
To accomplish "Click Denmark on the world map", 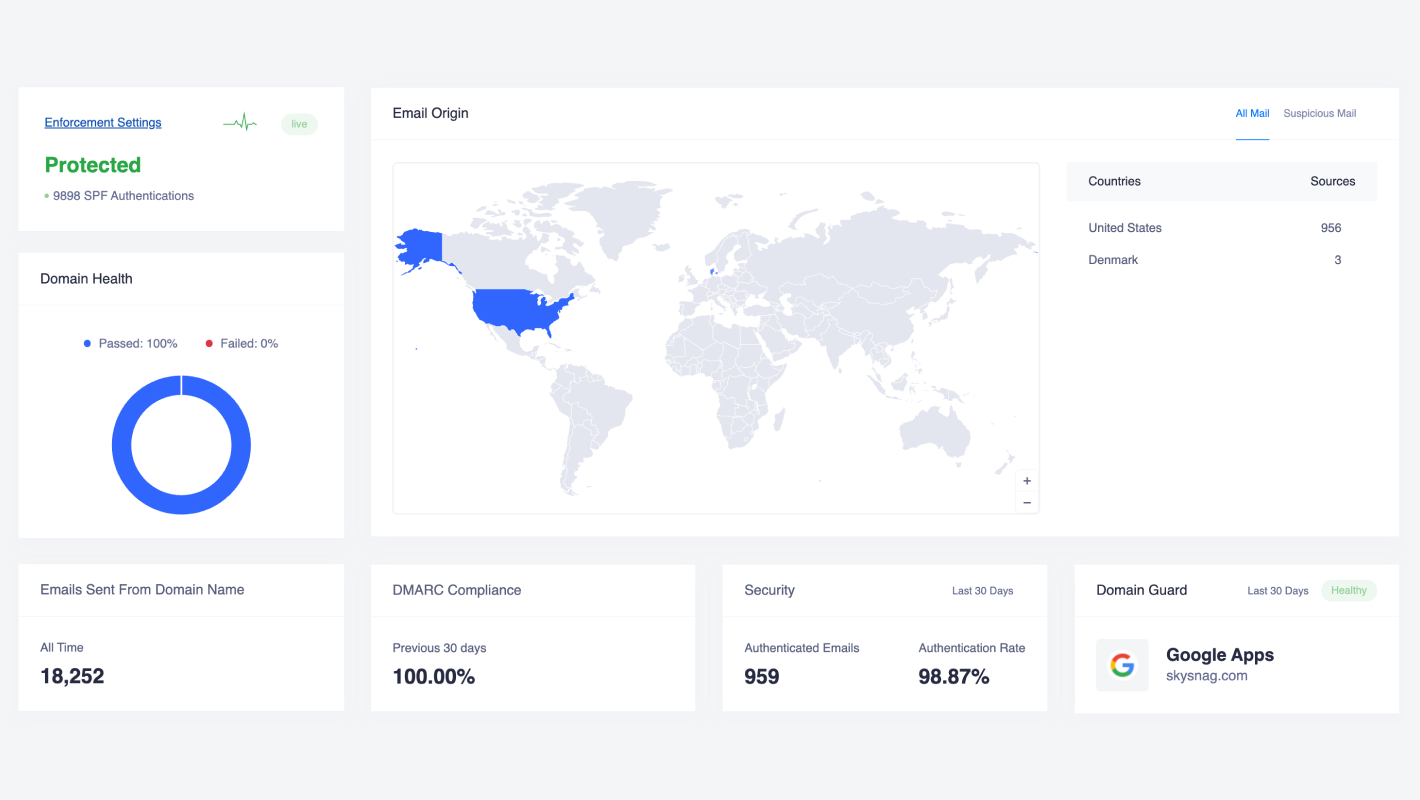I will 712,271.
